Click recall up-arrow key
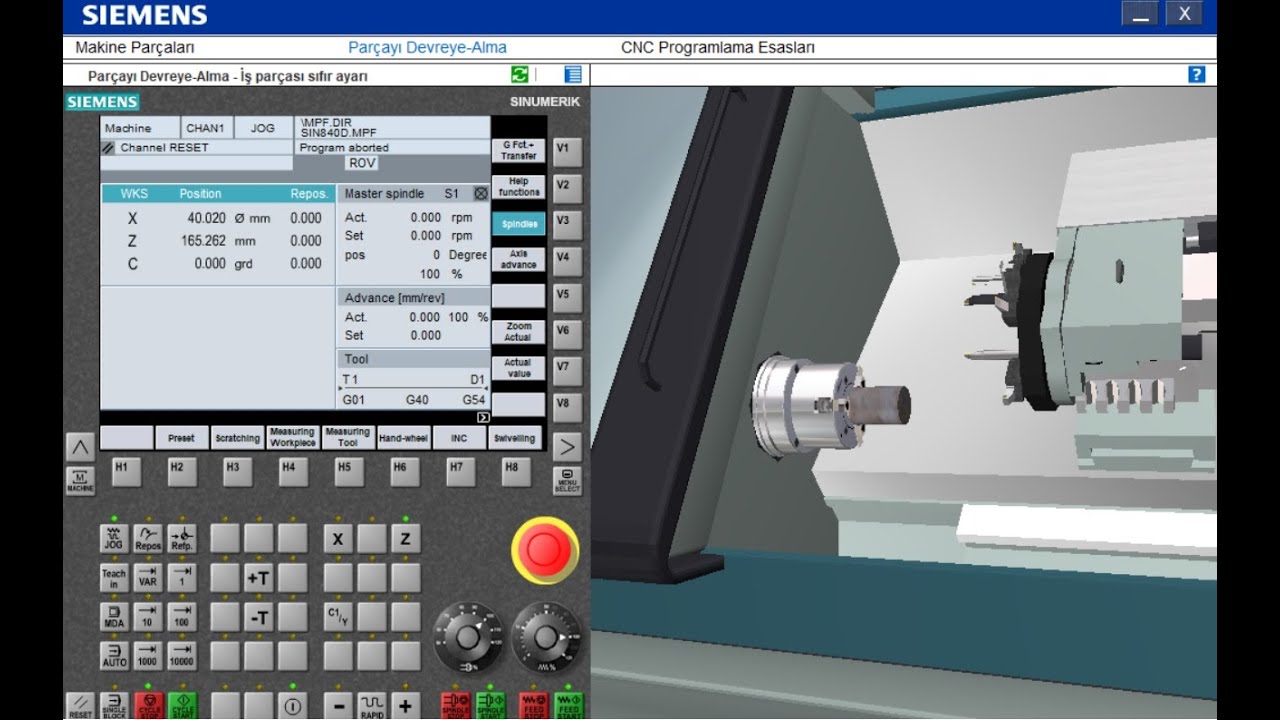Viewport: 1280px width, 720px height. (x=80, y=447)
